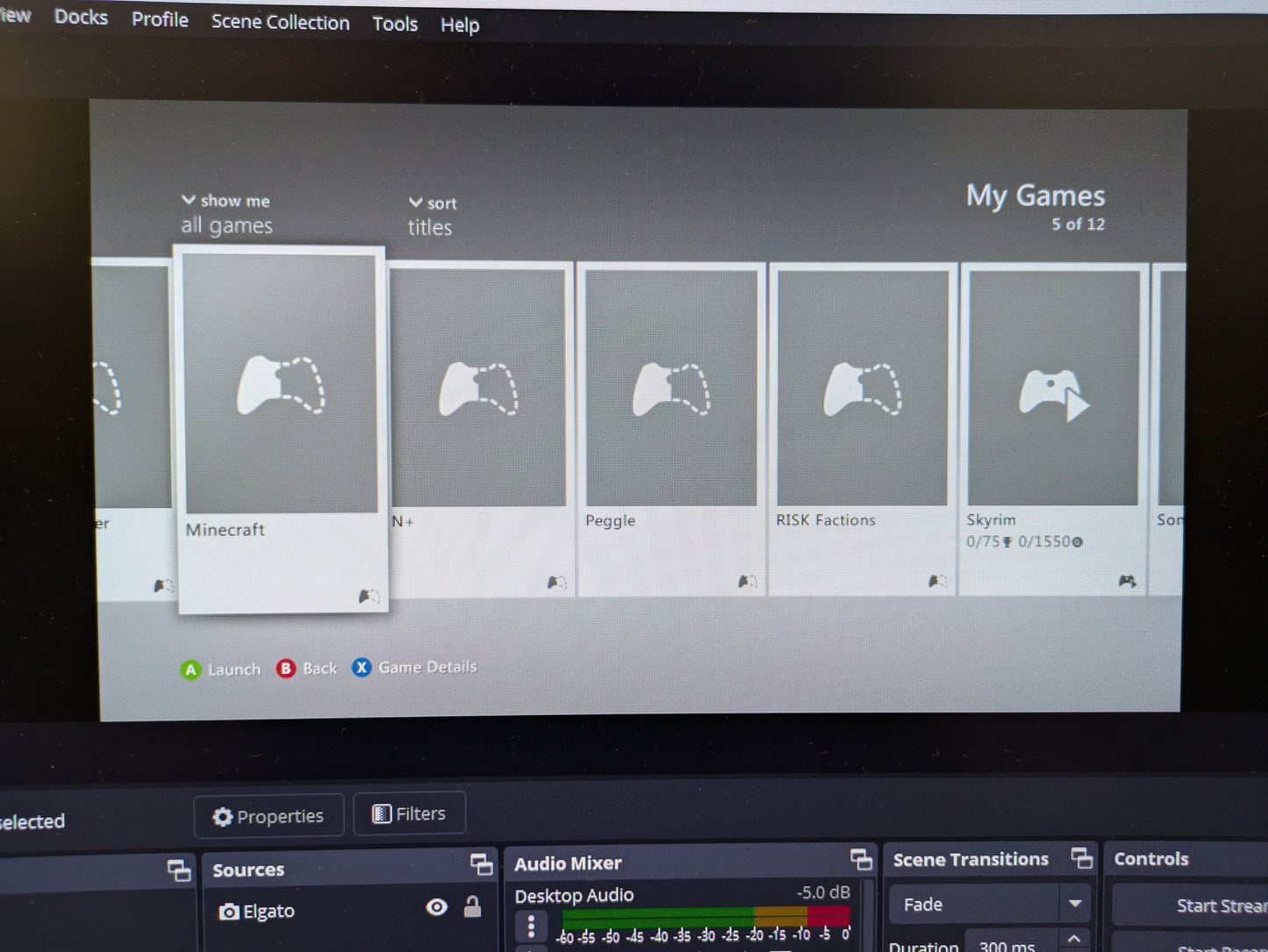The width and height of the screenshot is (1268, 952).
Task: Click controller icon under N+ tile
Action: tap(556, 583)
